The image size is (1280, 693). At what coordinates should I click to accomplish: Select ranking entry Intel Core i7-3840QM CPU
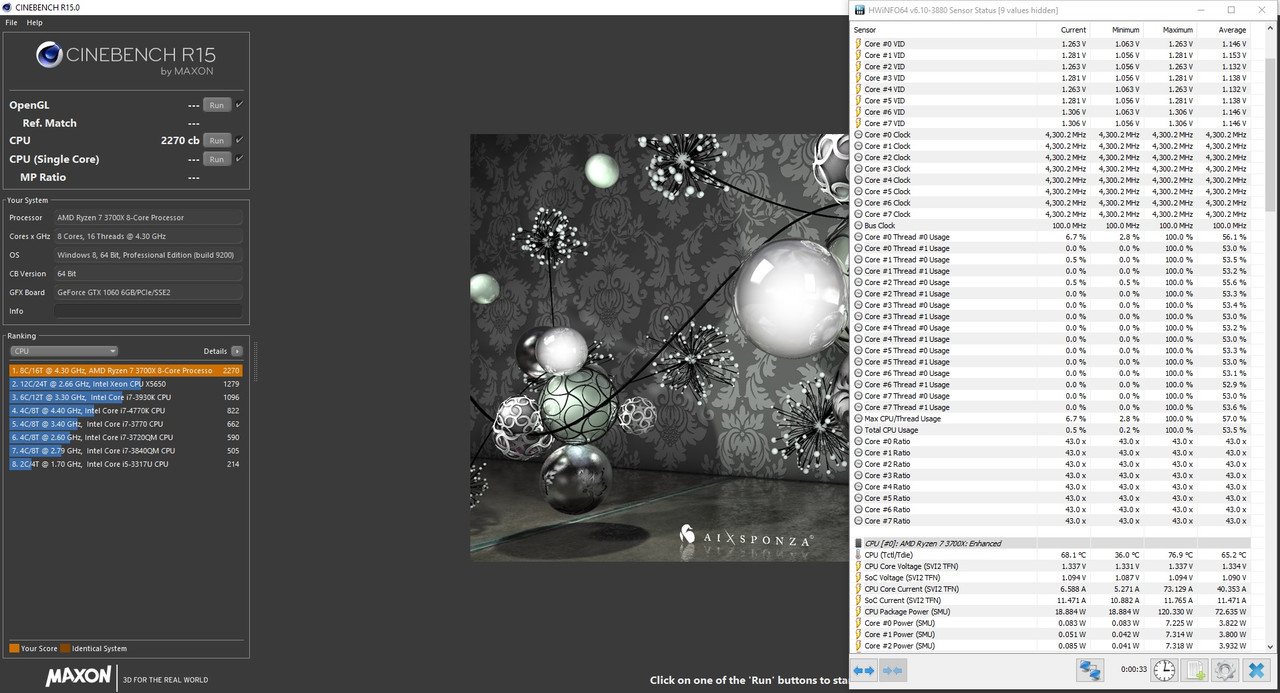click(126, 451)
